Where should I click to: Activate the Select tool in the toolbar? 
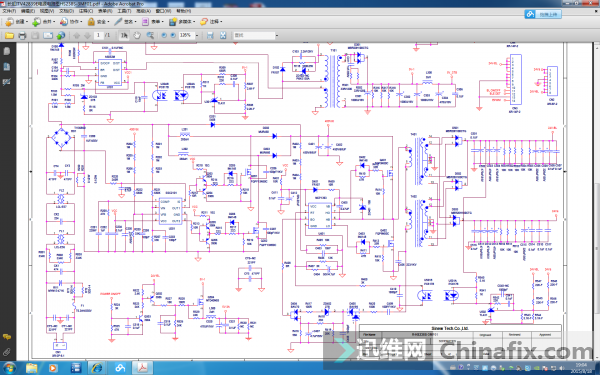point(124,36)
